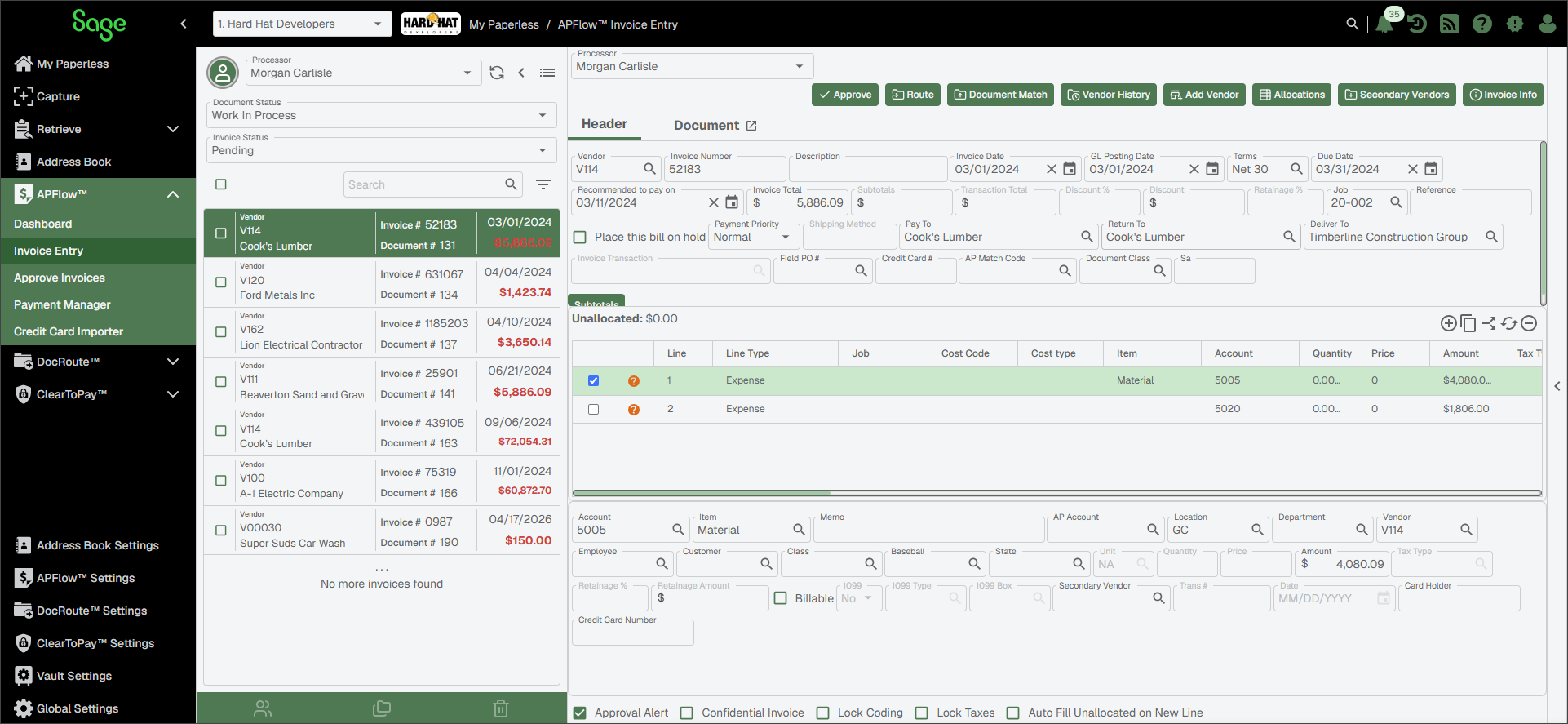
Task: Open the company selector Hard Hat Developers
Action: tap(302, 24)
